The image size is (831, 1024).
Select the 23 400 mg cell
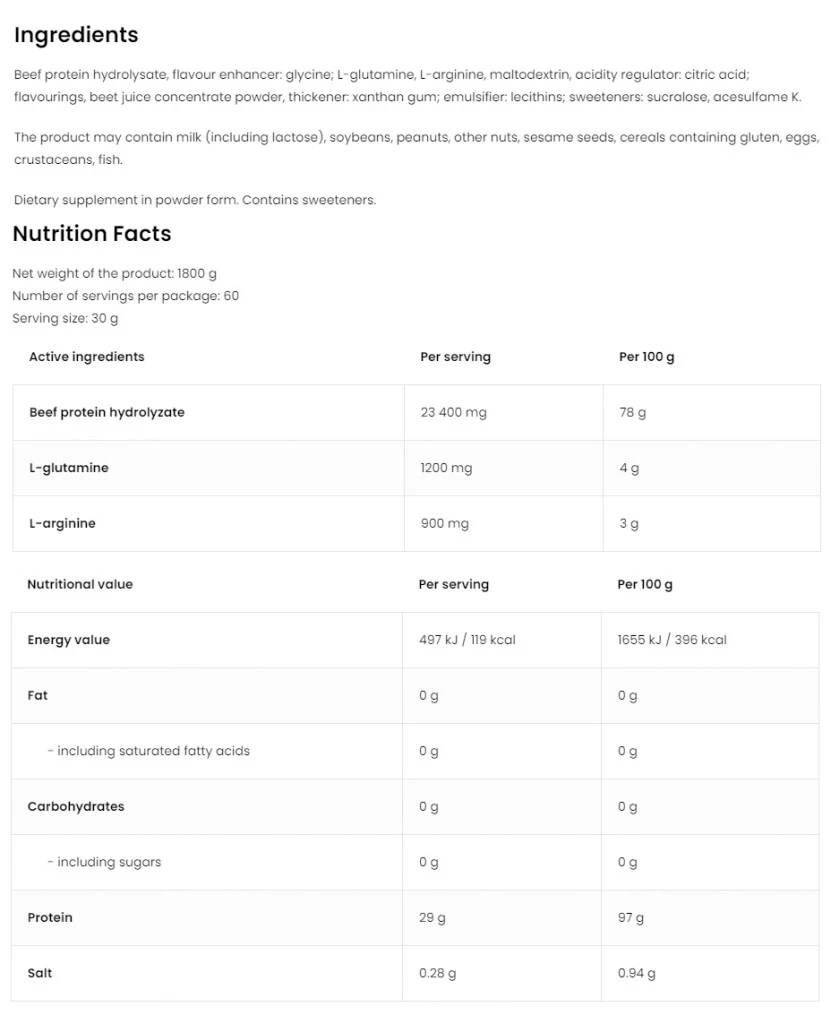click(x=454, y=412)
